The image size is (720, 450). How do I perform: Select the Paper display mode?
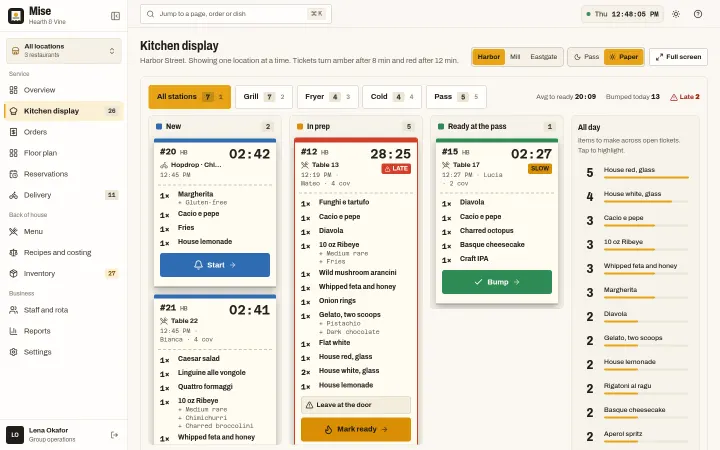(x=624, y=57)
